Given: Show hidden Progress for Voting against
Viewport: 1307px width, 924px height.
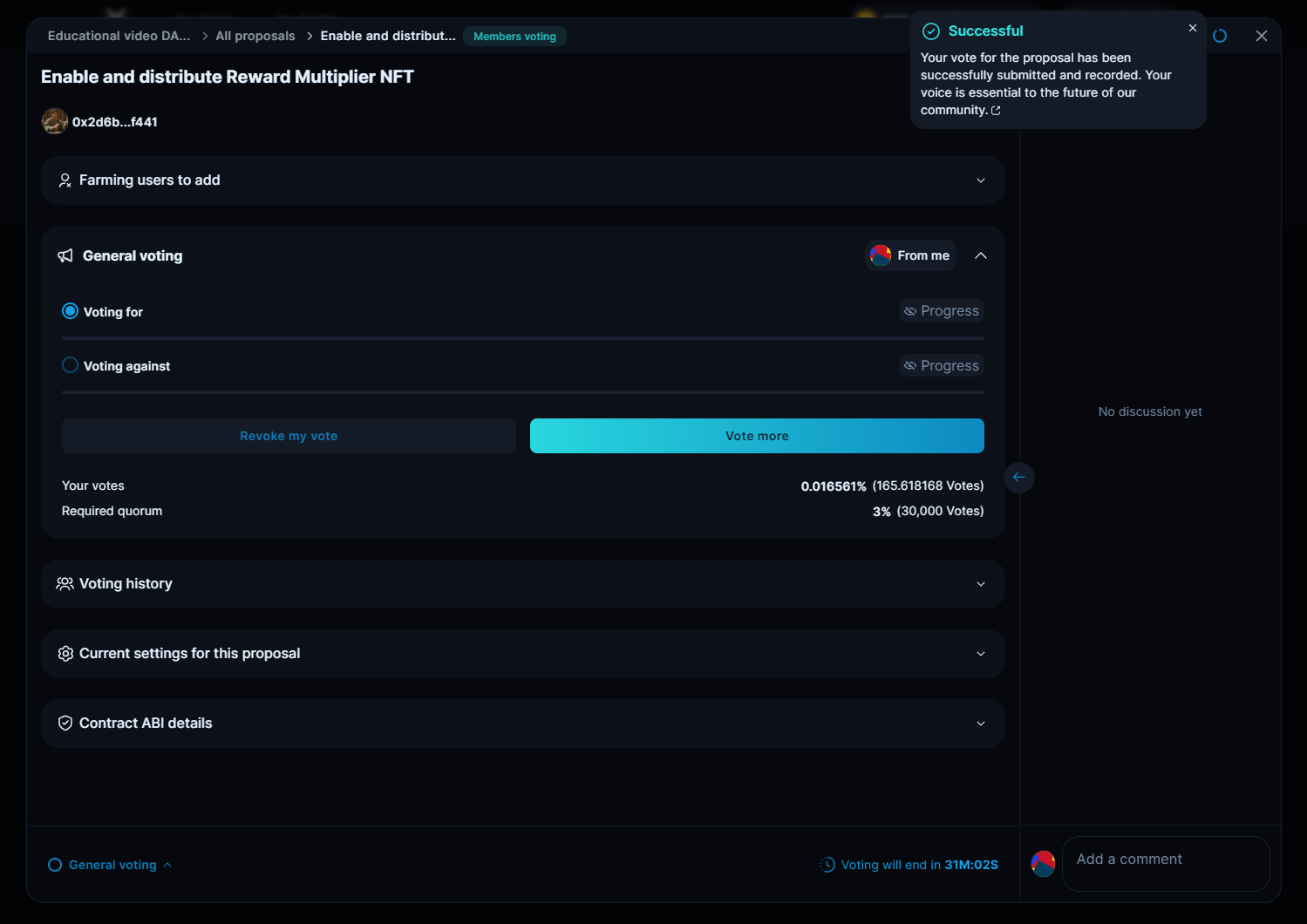Looking at the screenshot, I should tap(941, 366).
